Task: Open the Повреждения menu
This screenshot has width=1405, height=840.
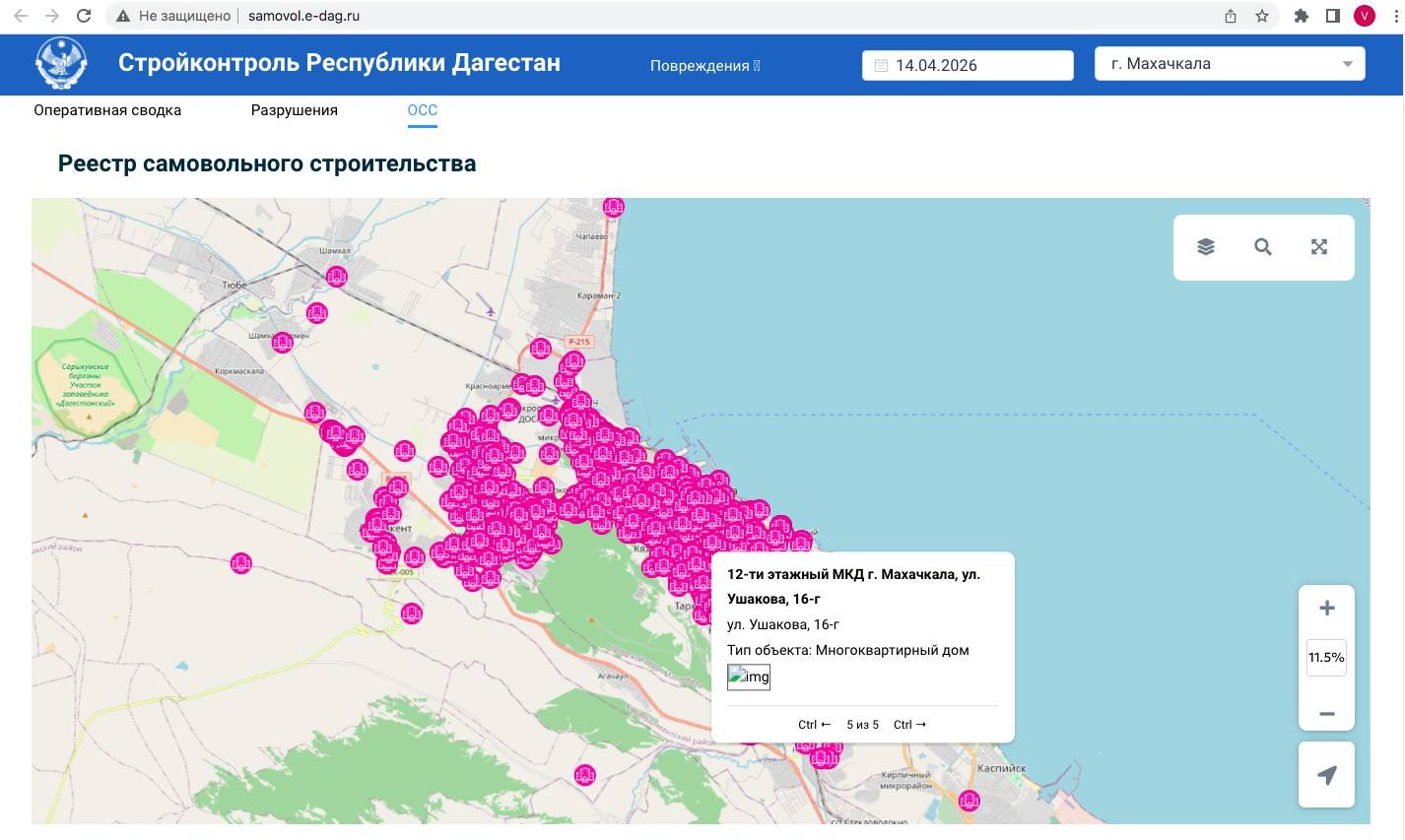Action: [x=704, y=66]
